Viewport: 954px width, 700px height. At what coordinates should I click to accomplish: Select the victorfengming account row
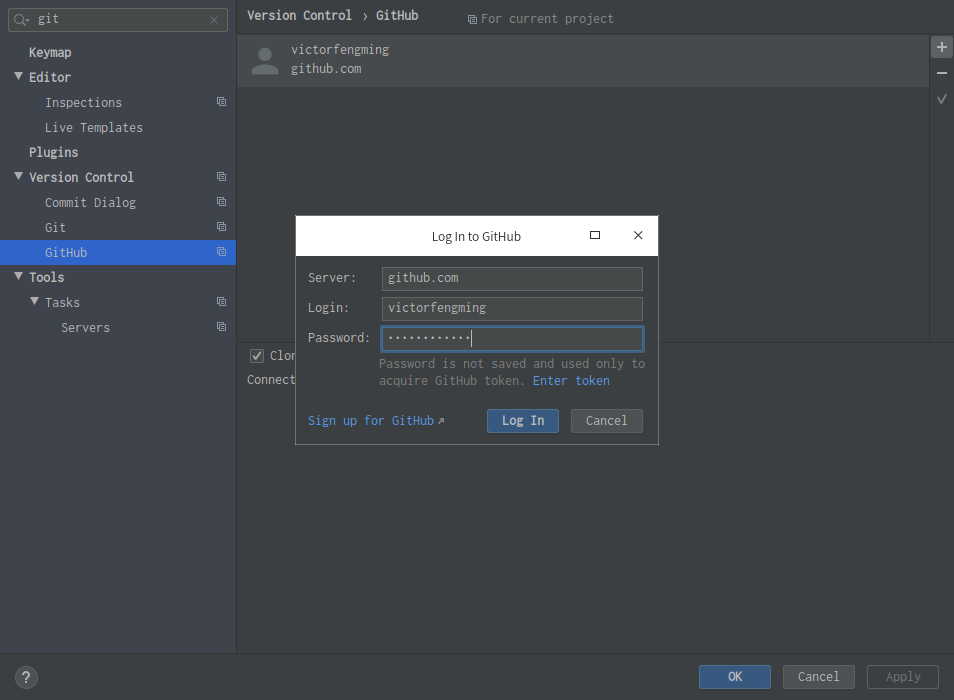click(x=583, y=60)
